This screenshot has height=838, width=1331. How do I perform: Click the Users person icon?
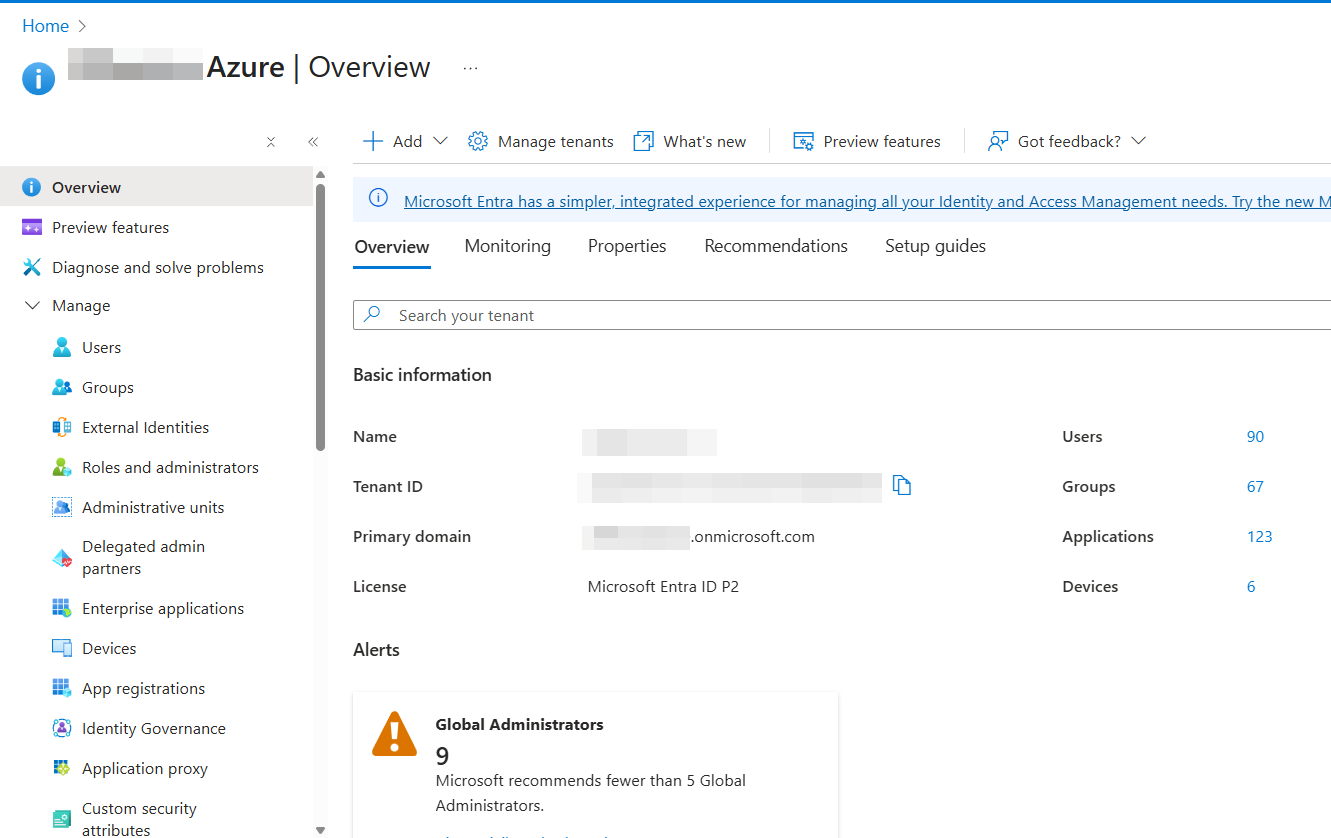62,347
